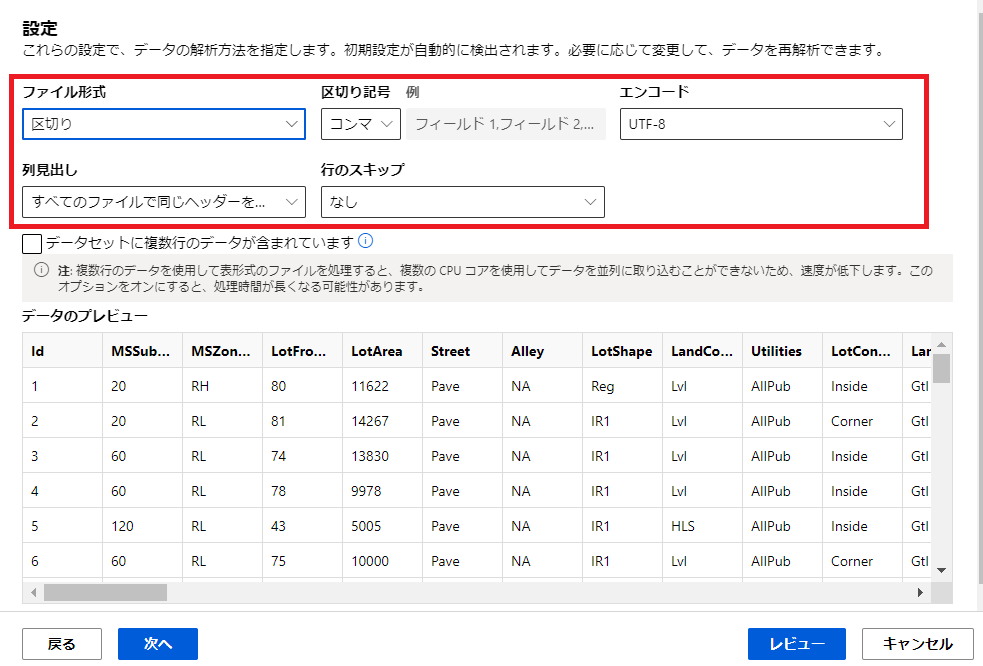983x666 pixels.
Task: Click the LotArea column header
Action: [382, 351]
